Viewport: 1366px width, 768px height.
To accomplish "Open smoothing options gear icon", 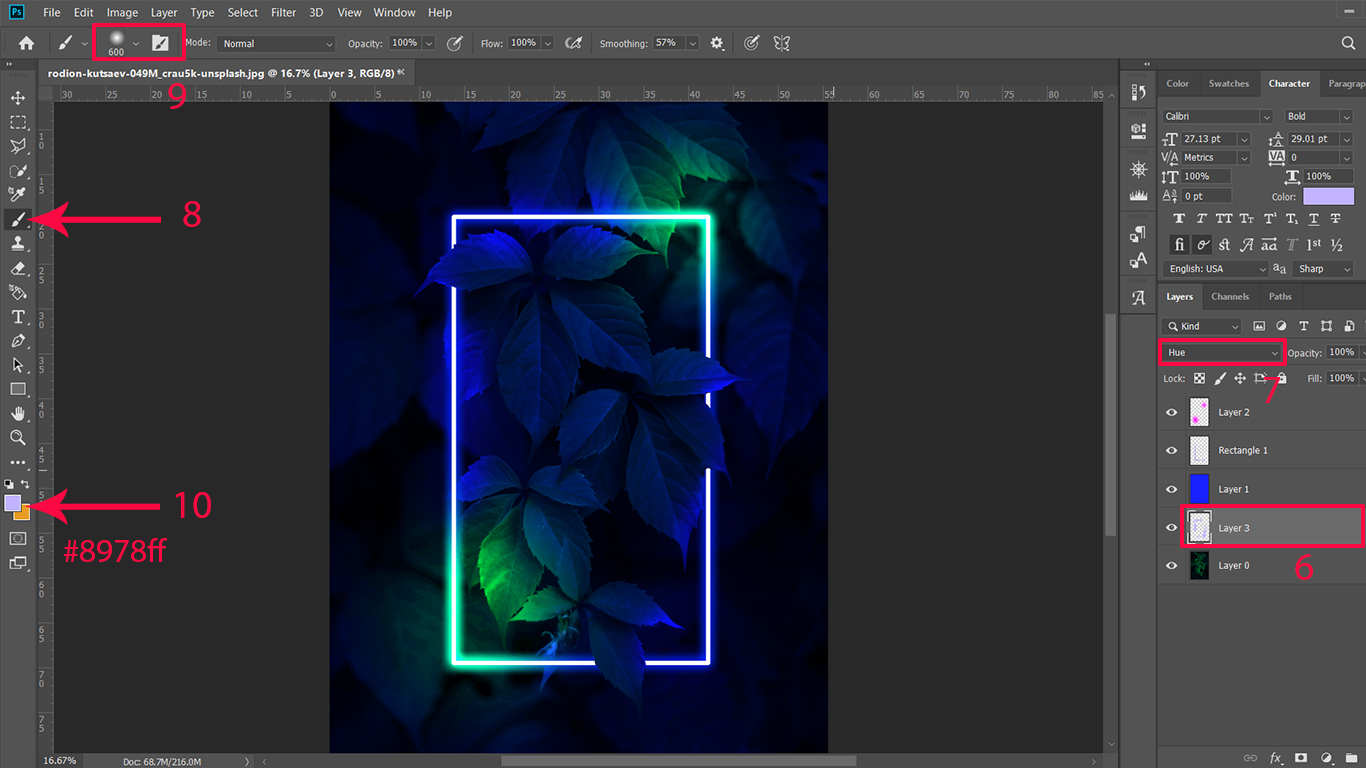I will 717,43.
